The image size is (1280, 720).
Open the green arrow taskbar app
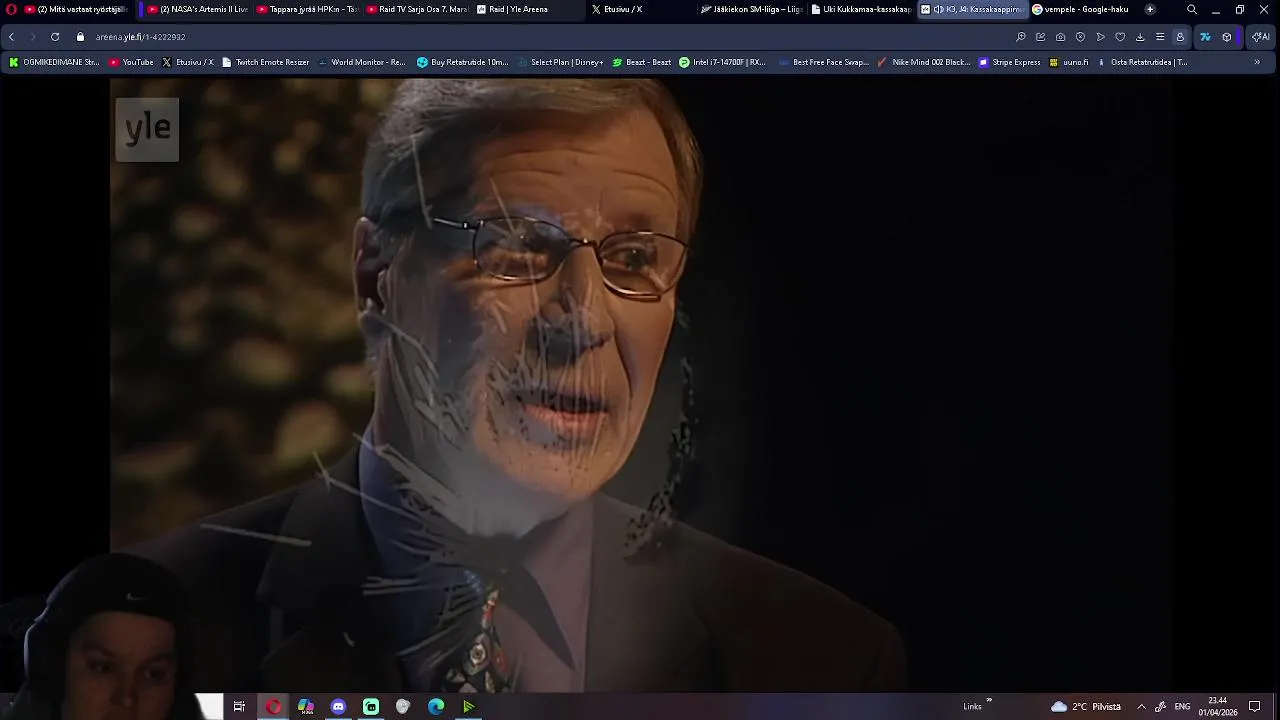point(468,707)
